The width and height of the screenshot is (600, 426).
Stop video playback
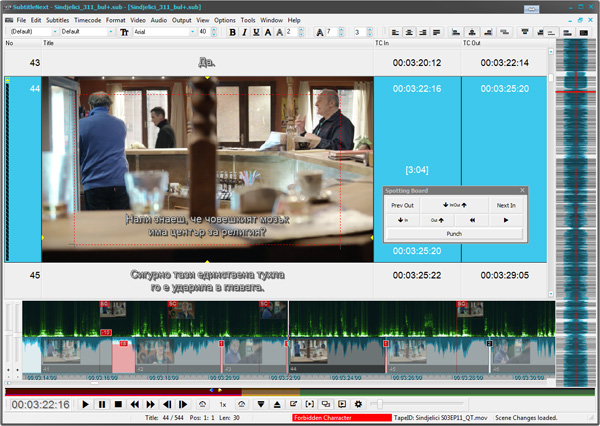[118, 404]
